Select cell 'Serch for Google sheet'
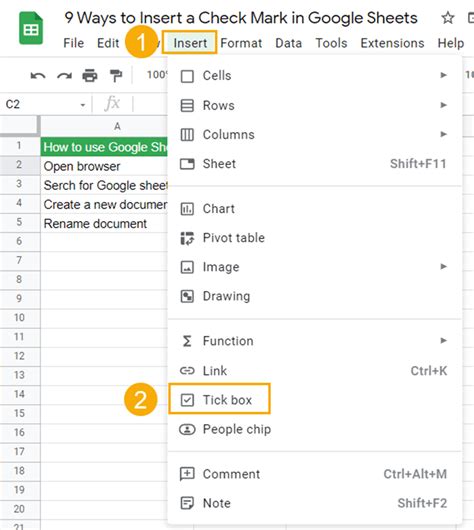The image size is (474, 530). pyautogui.click(x=104, y=185)
